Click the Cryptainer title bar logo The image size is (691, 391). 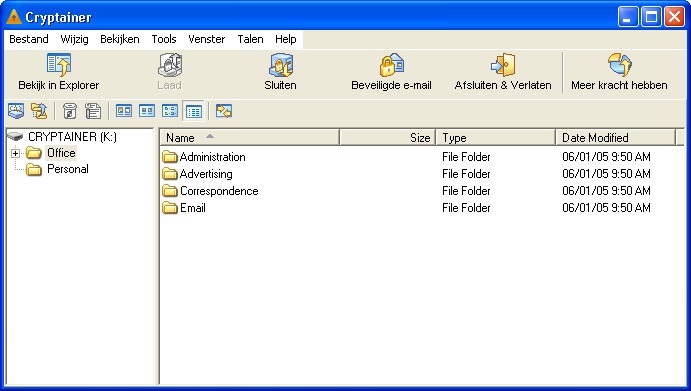pos(14,17)
